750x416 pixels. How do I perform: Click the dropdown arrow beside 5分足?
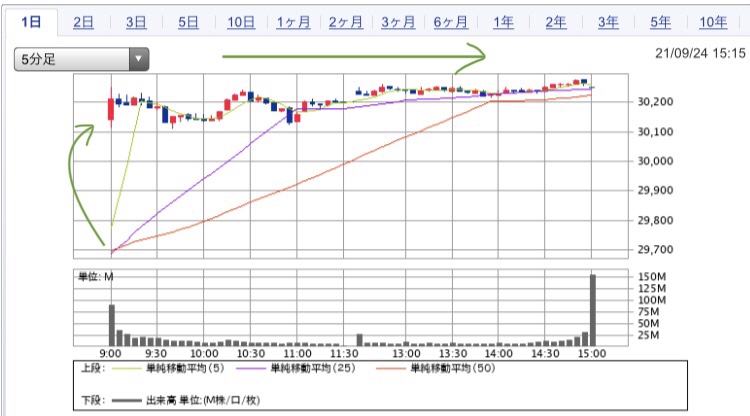pyautogui.click(x=139, y=59)
